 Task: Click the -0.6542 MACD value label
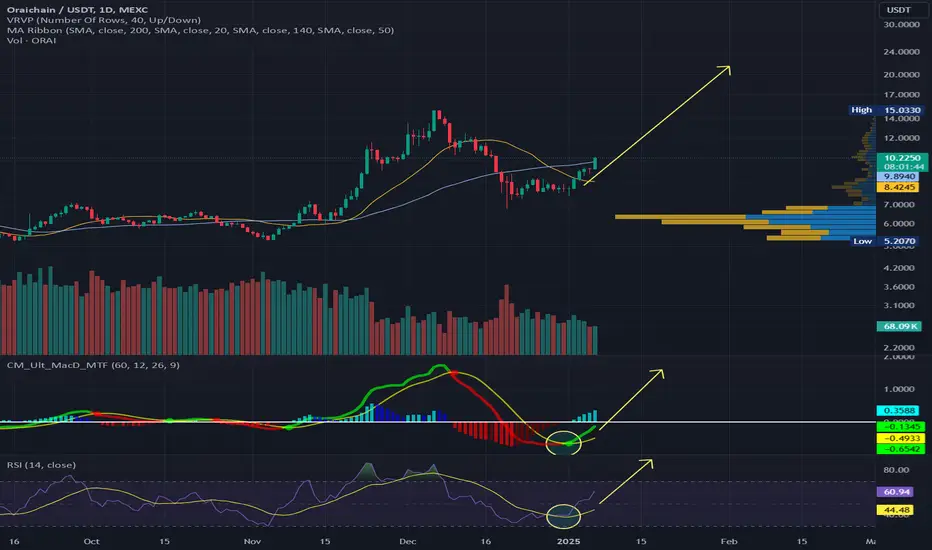901,449
